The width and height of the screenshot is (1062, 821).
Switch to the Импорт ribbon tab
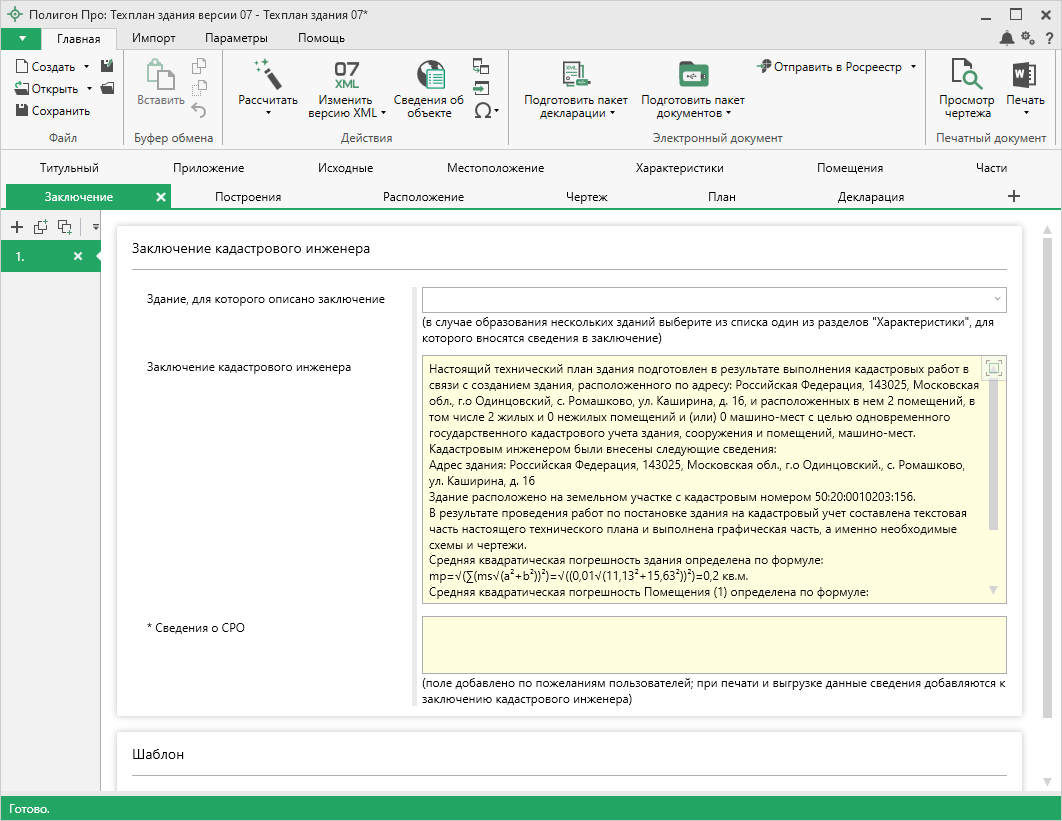click(x=154, y=38)
